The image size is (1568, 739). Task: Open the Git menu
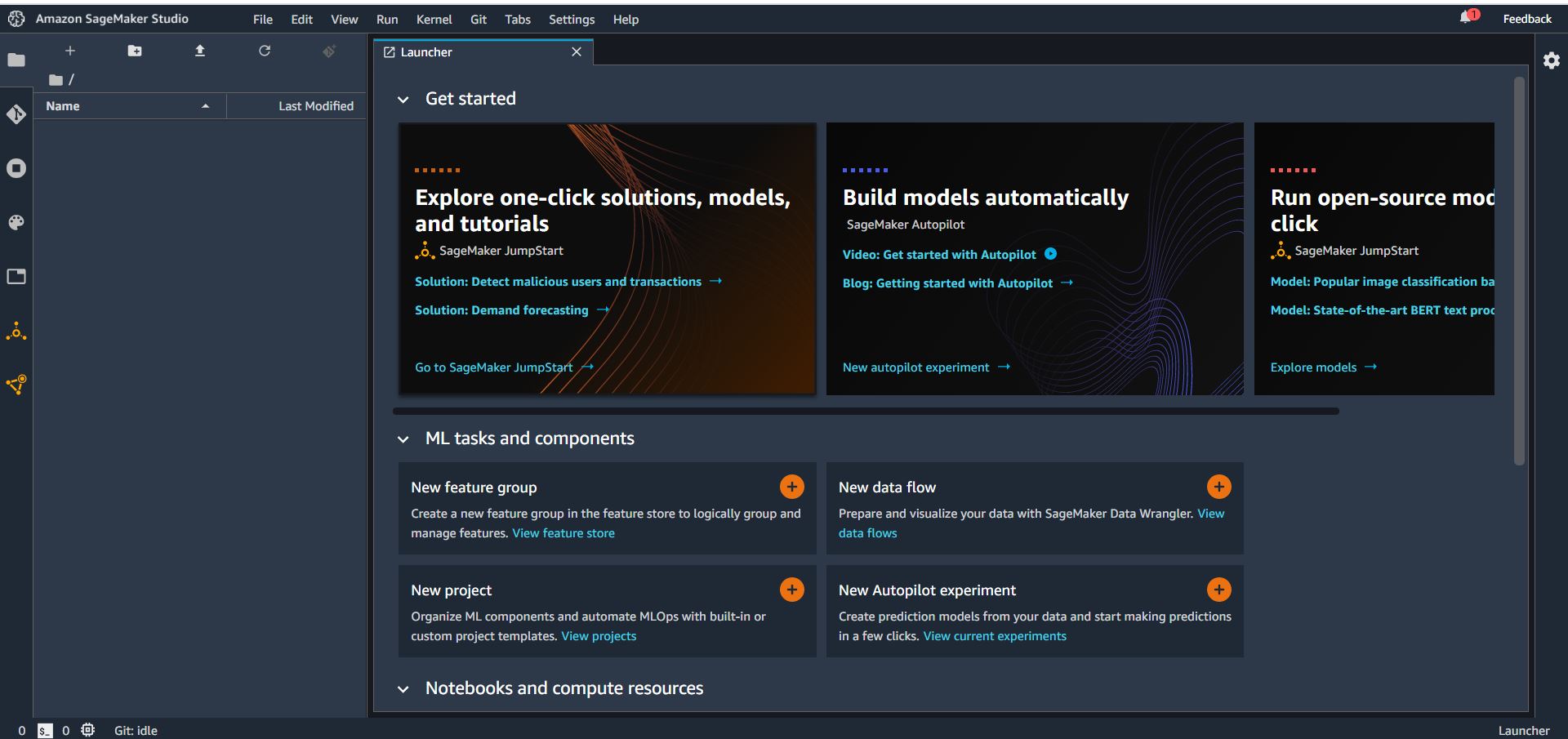click(x=479, y=19)
